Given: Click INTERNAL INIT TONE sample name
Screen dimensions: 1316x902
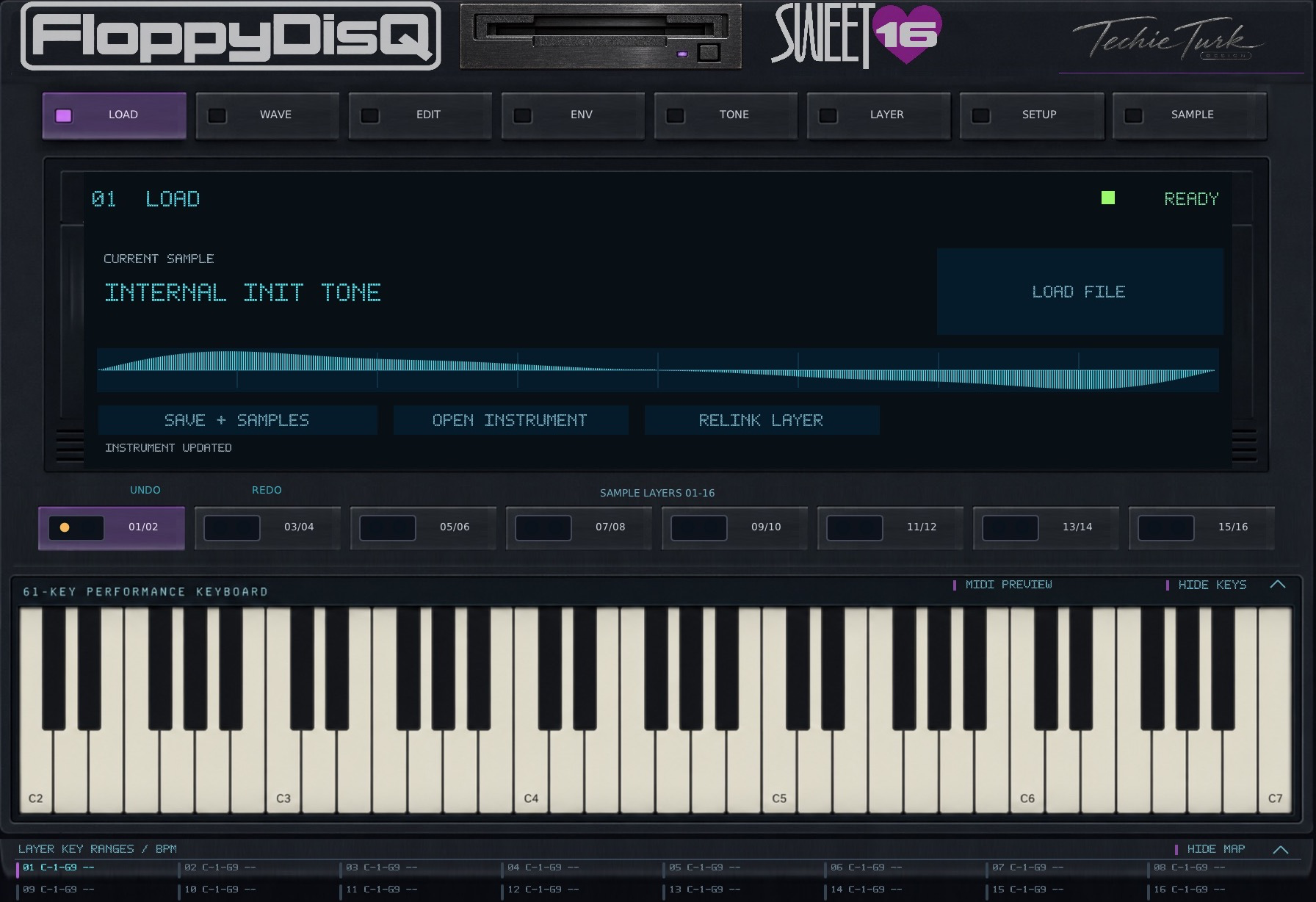Looking at the screenshot, I should click(x=242, y=293).
